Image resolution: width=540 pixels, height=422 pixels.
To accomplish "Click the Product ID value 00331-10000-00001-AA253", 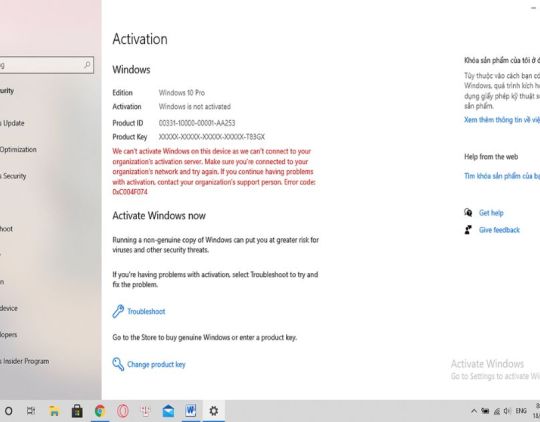I will 197,123.
